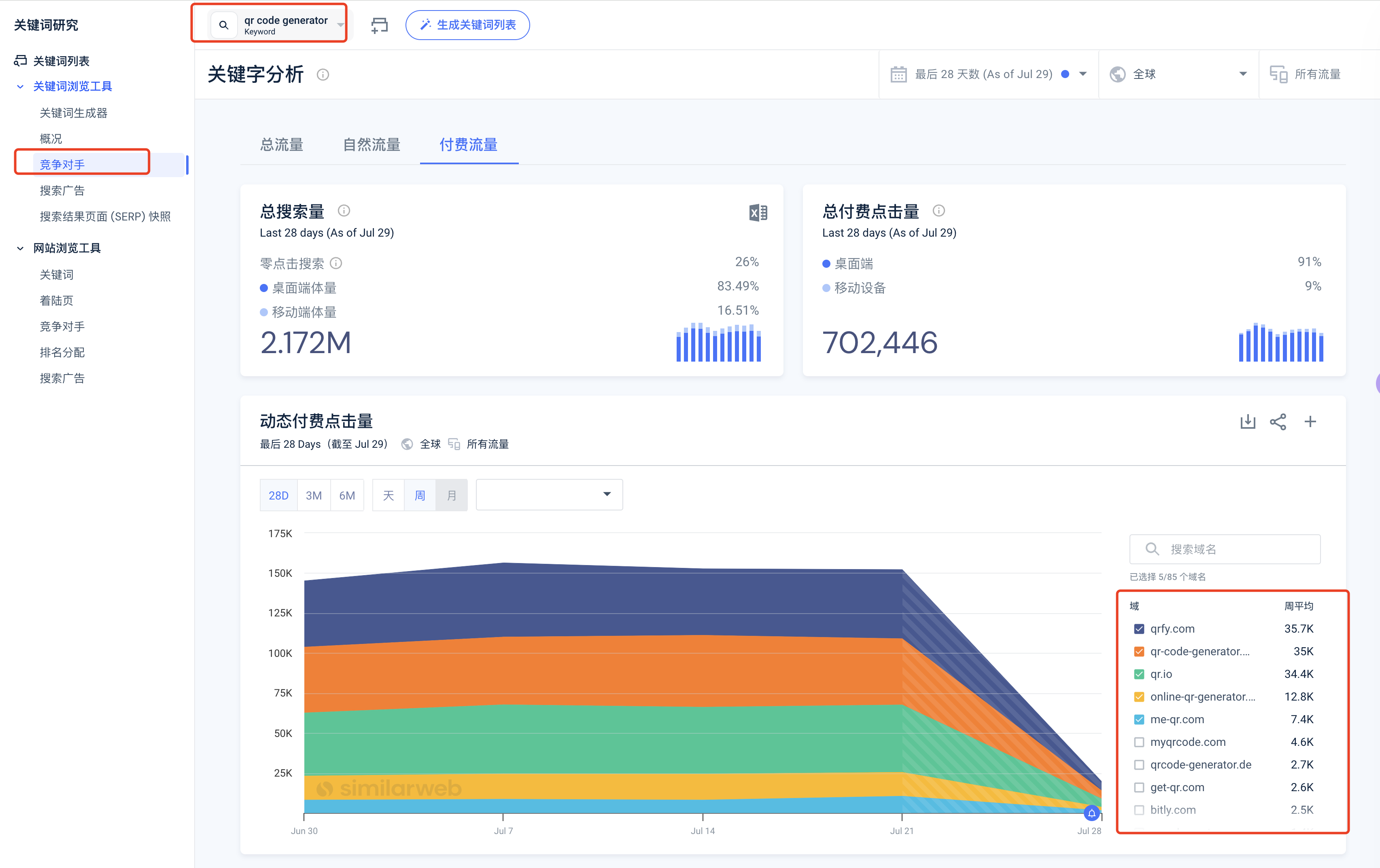Check the get-qr.com domain checkbox
This screenshot has height=868, width=1380.
[1139, 787]
